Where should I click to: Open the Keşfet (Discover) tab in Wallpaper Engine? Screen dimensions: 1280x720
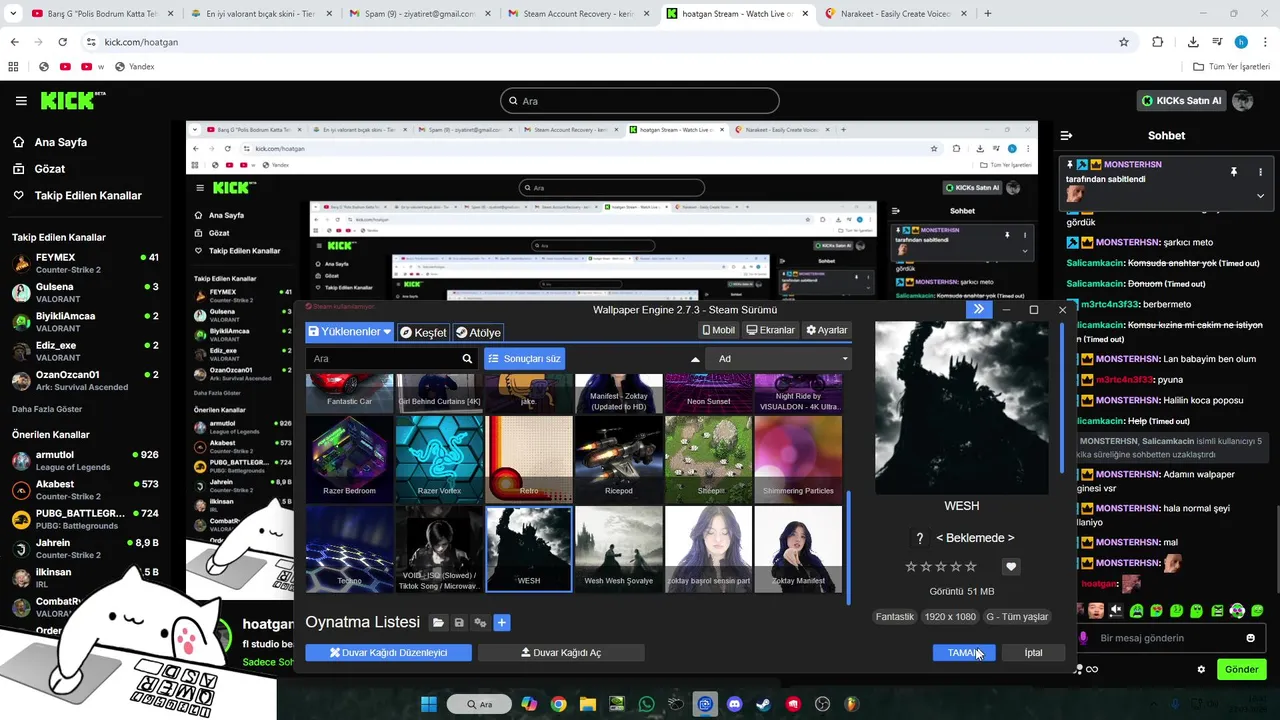tap(423, 332)
